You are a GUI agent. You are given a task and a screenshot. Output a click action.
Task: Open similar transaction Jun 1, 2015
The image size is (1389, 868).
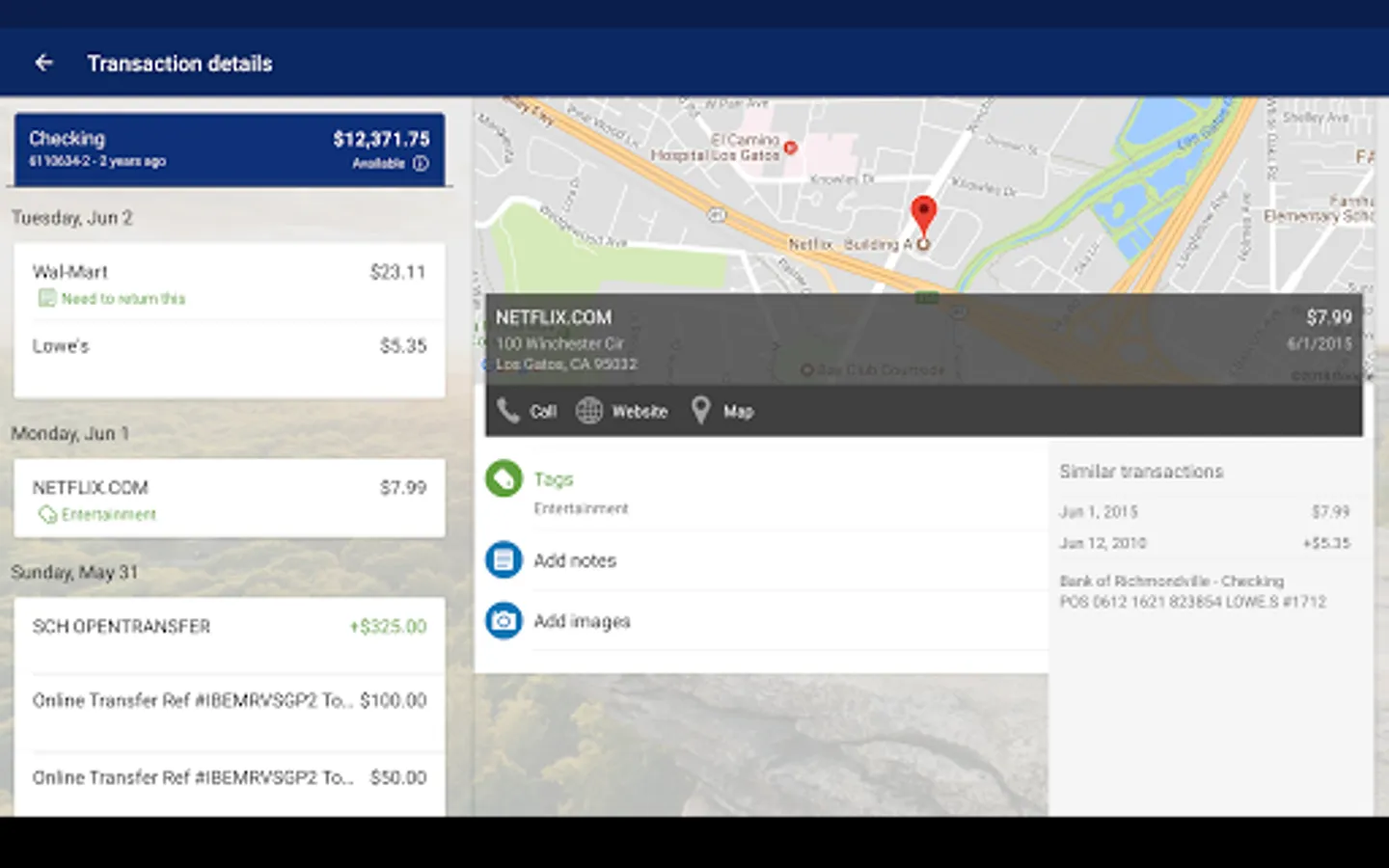(1205, 511)
